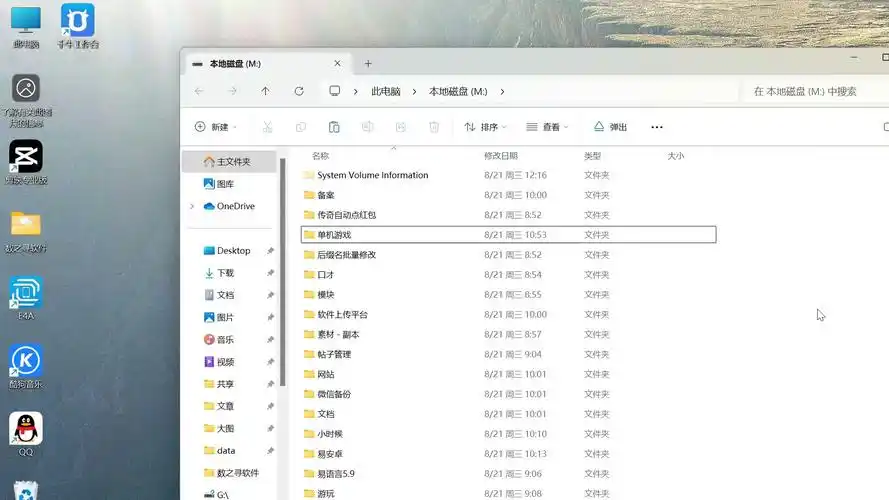Expand the OneDrive tree node

[x=192, y=206]
